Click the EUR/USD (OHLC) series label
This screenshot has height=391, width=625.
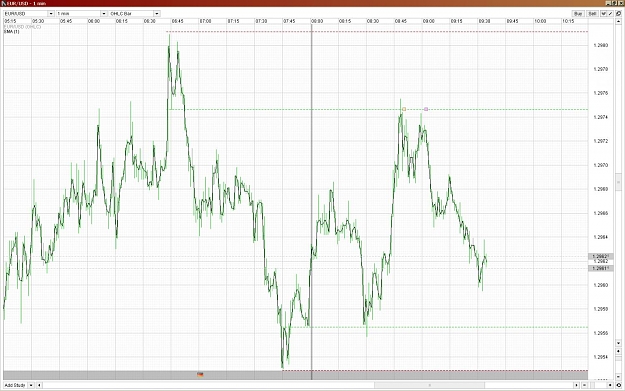tap(22, 27)
